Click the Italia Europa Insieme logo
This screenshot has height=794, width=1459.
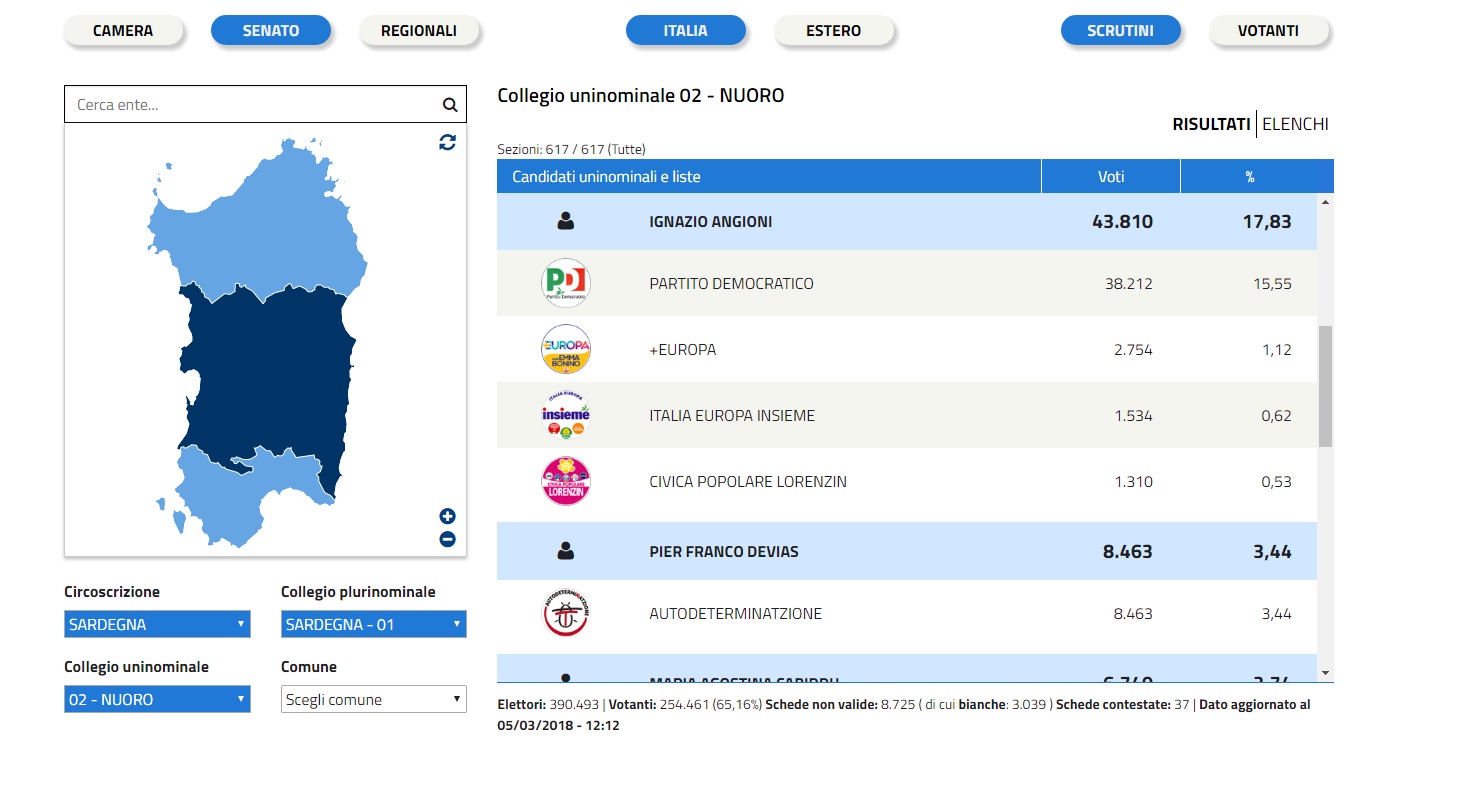pyautogui.click(x=565, y=416)
